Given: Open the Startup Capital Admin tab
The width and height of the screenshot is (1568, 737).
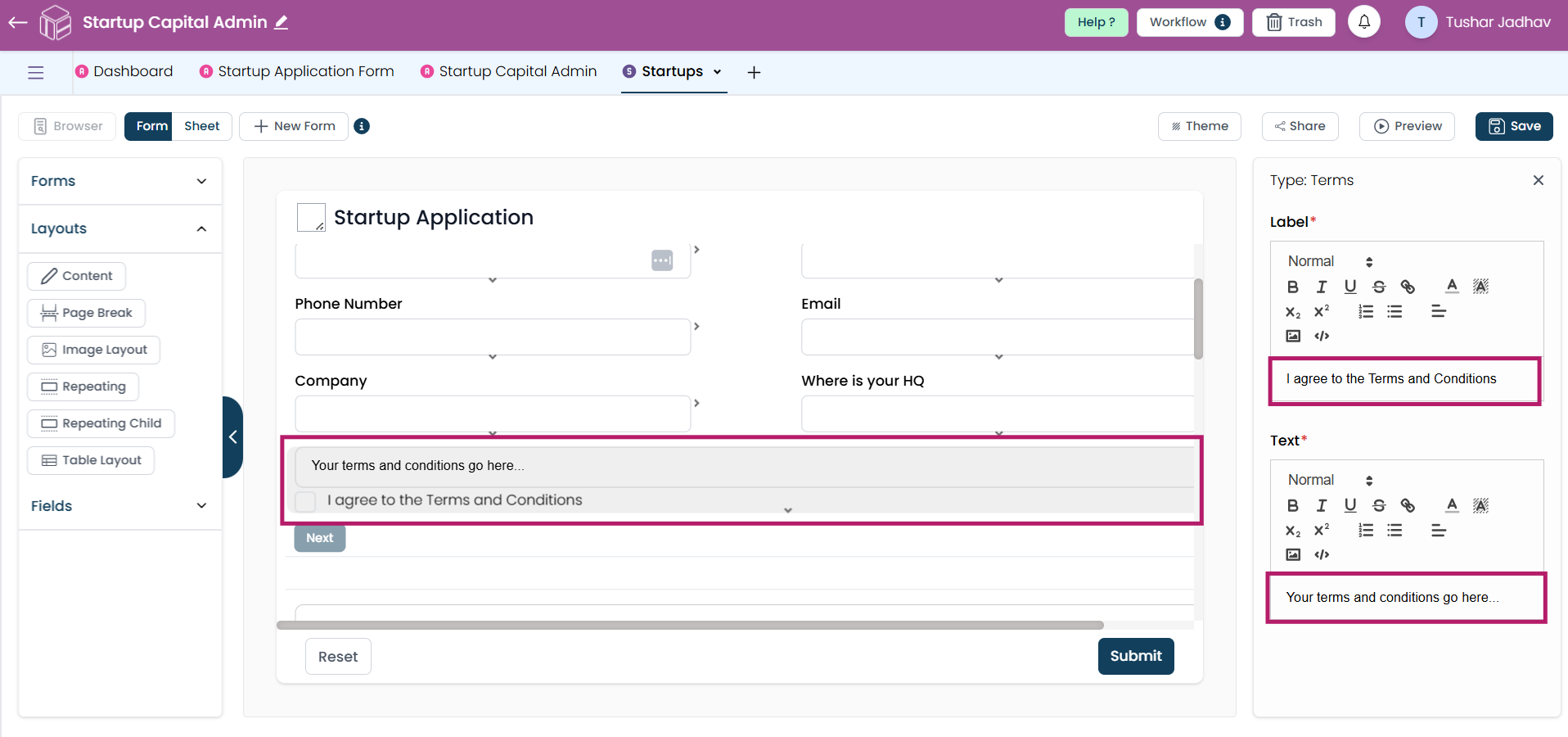Looking at the screenshot, I should pos(508,71).
